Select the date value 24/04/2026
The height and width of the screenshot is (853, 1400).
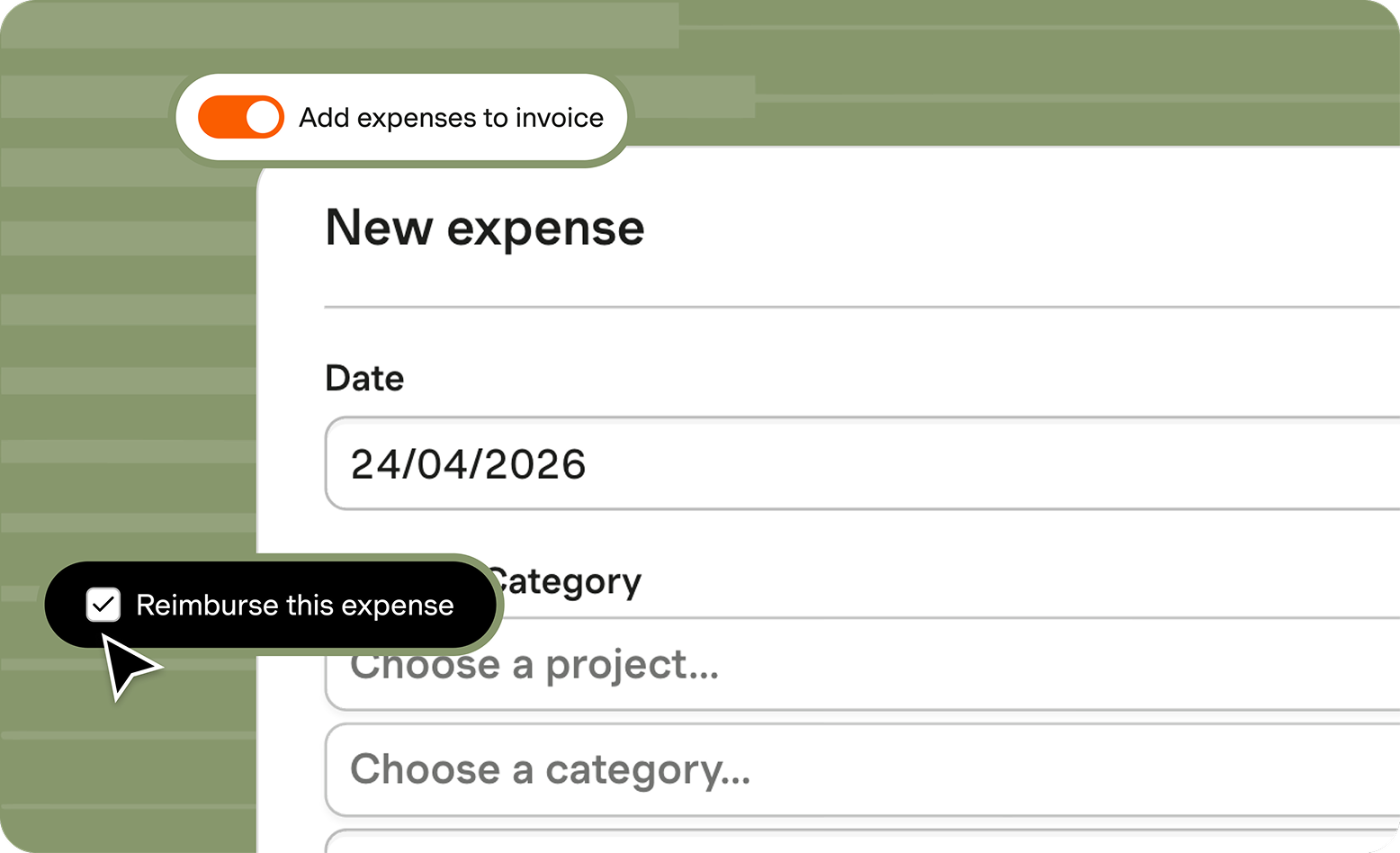click(x=467, y=463)
